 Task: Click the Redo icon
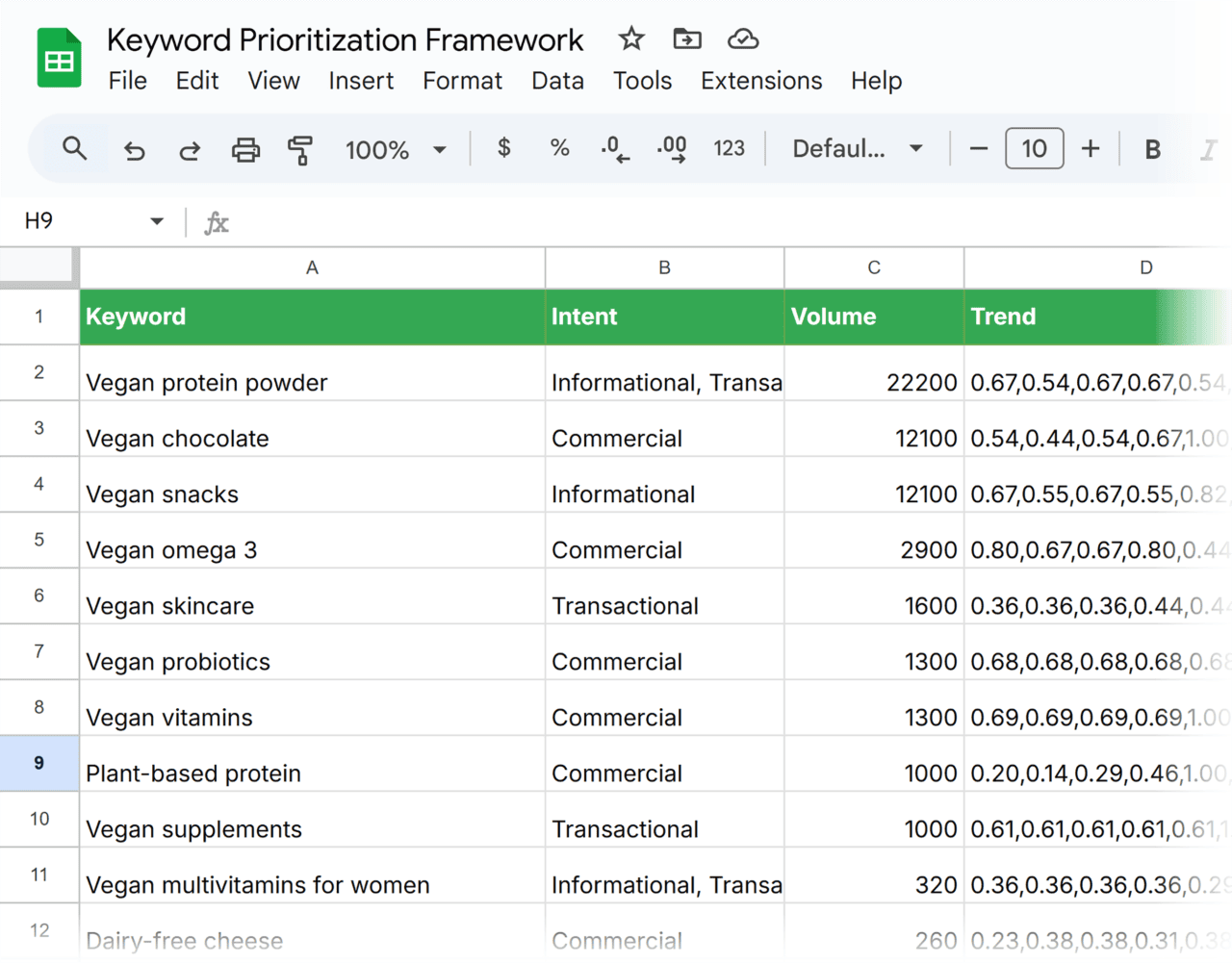click(190, 149)
